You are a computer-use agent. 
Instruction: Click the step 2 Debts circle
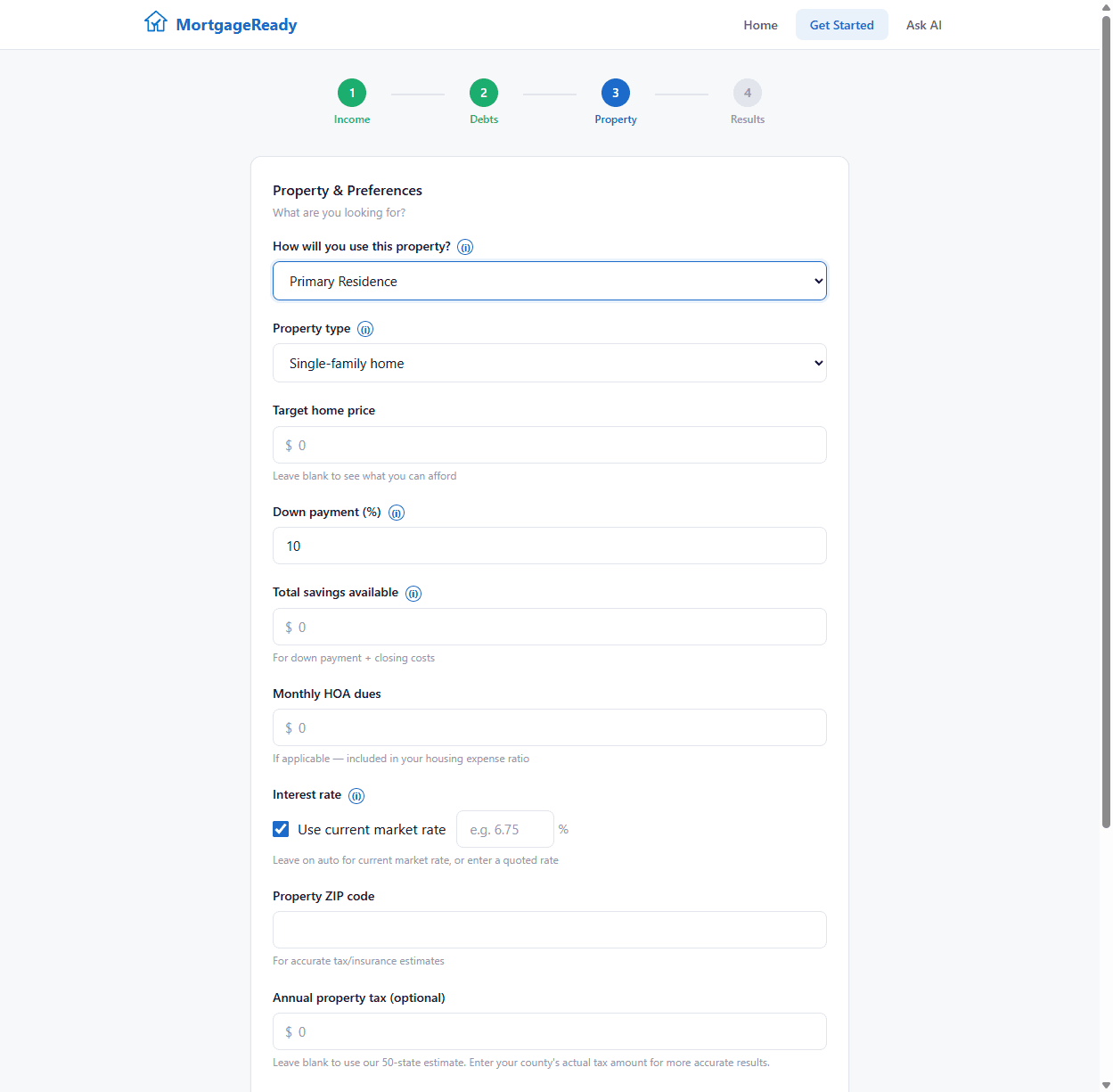(484, 93)
